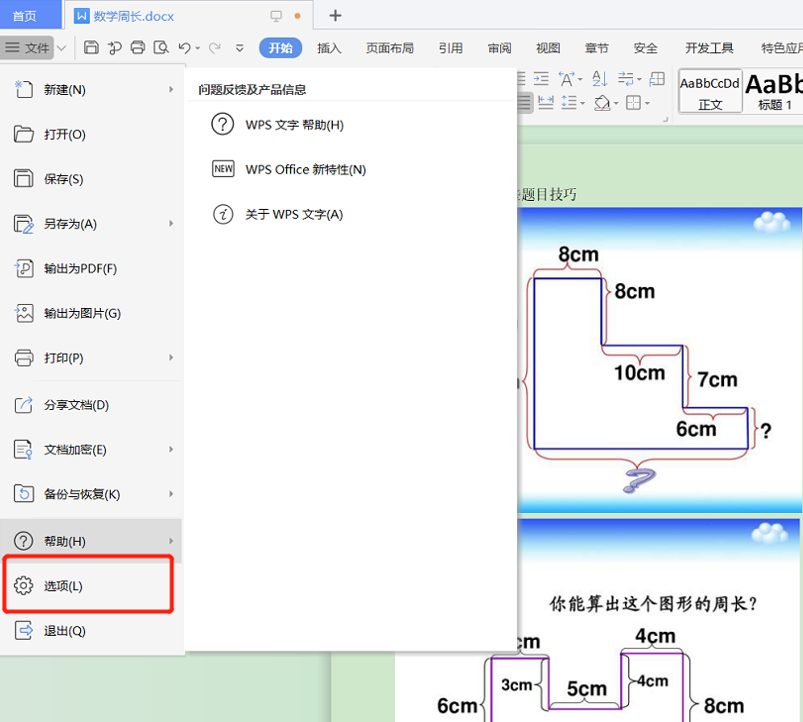This screenshot has height=722, width=803.
Task: Open the borders dropdown arrow
Action: (x=648, y=104)
